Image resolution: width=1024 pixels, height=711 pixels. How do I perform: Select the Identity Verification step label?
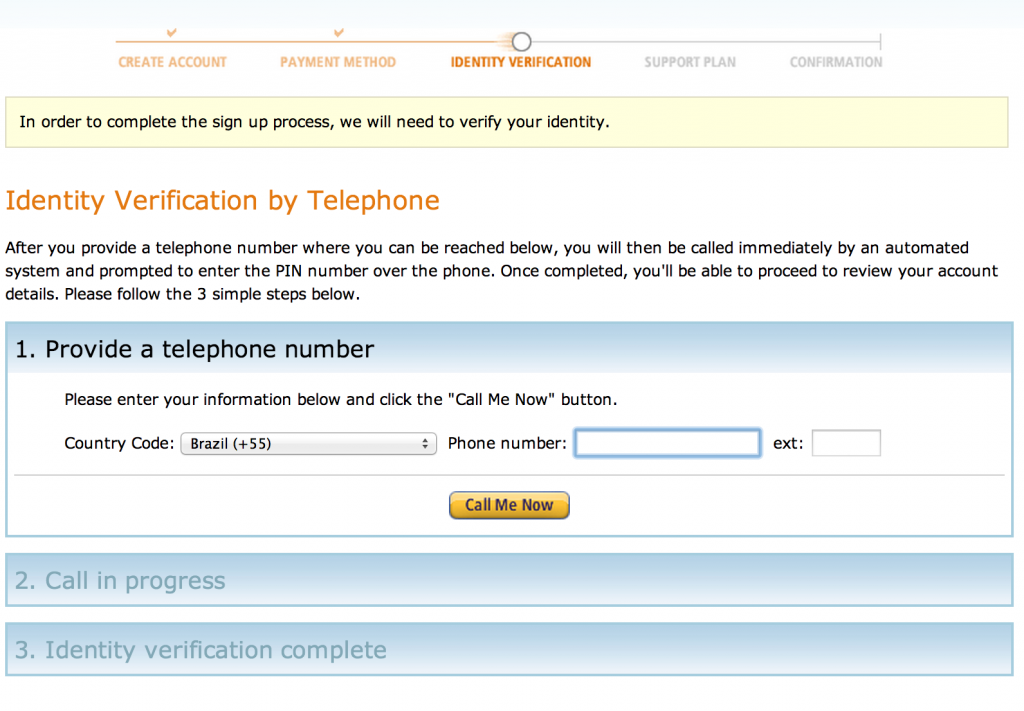tap(520, 62)
